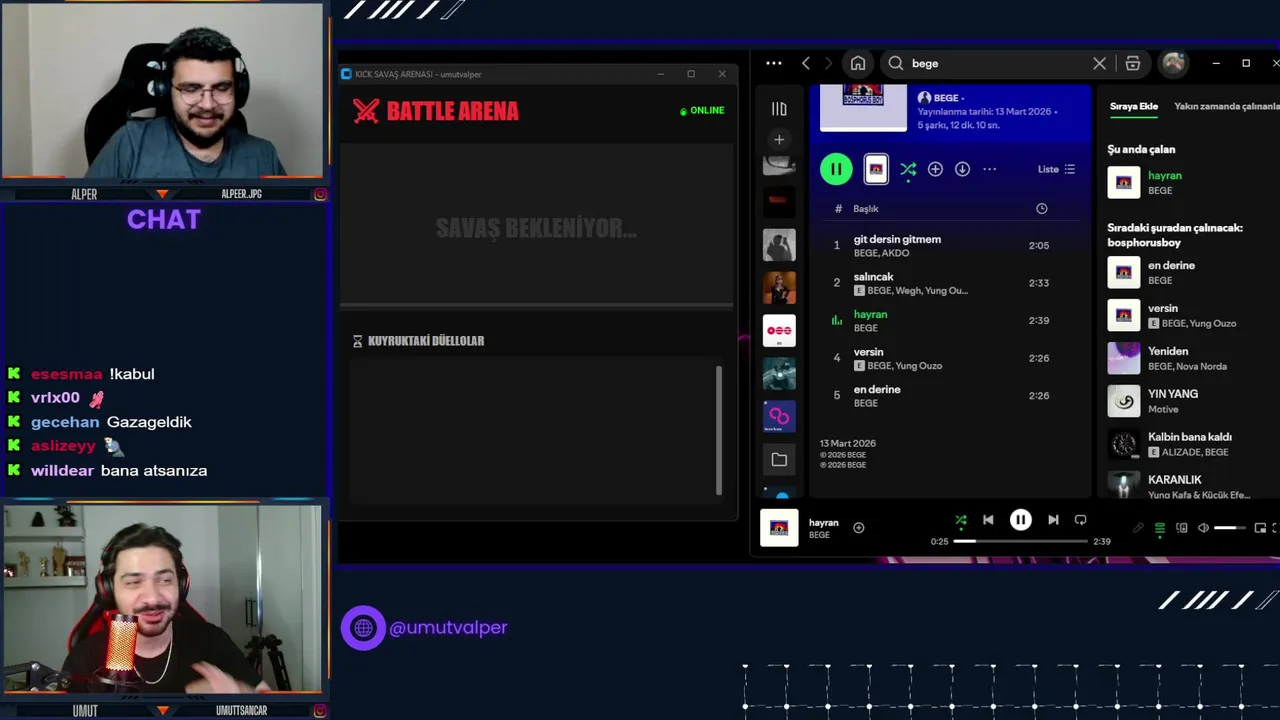Open the mini player icon
Screen dimensions: 1280x720
pyautogui.click(x=1260, y=528)
